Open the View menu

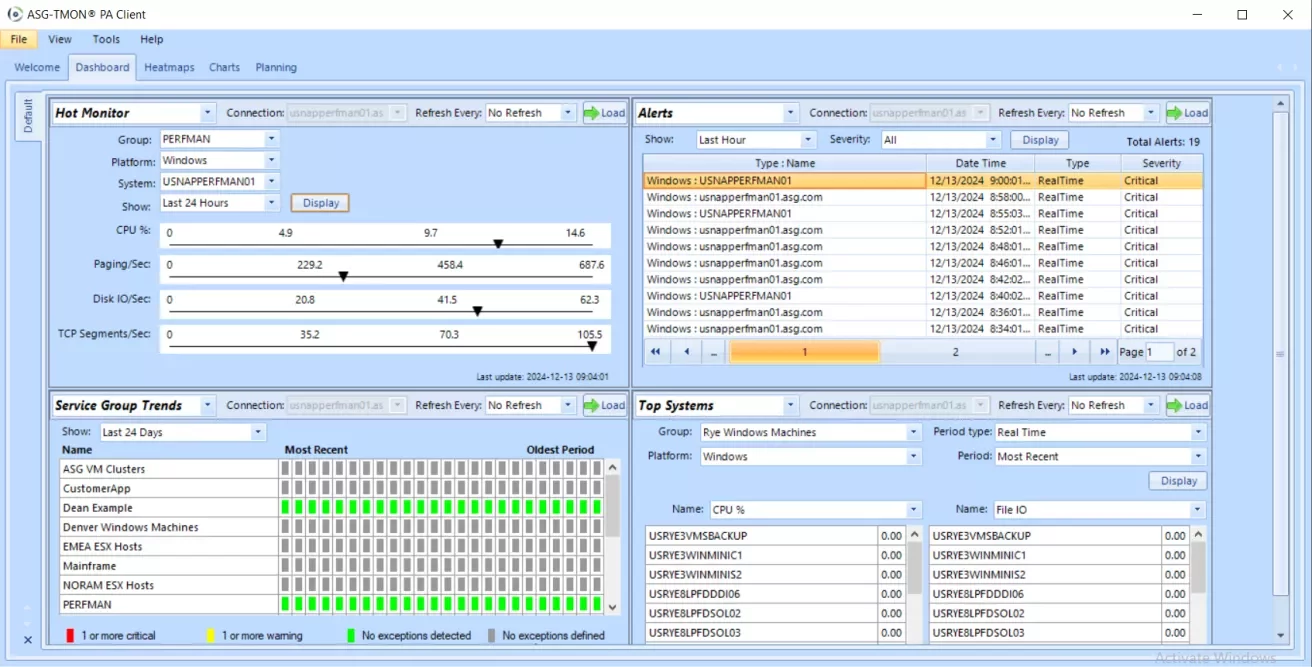click(60, 39)
